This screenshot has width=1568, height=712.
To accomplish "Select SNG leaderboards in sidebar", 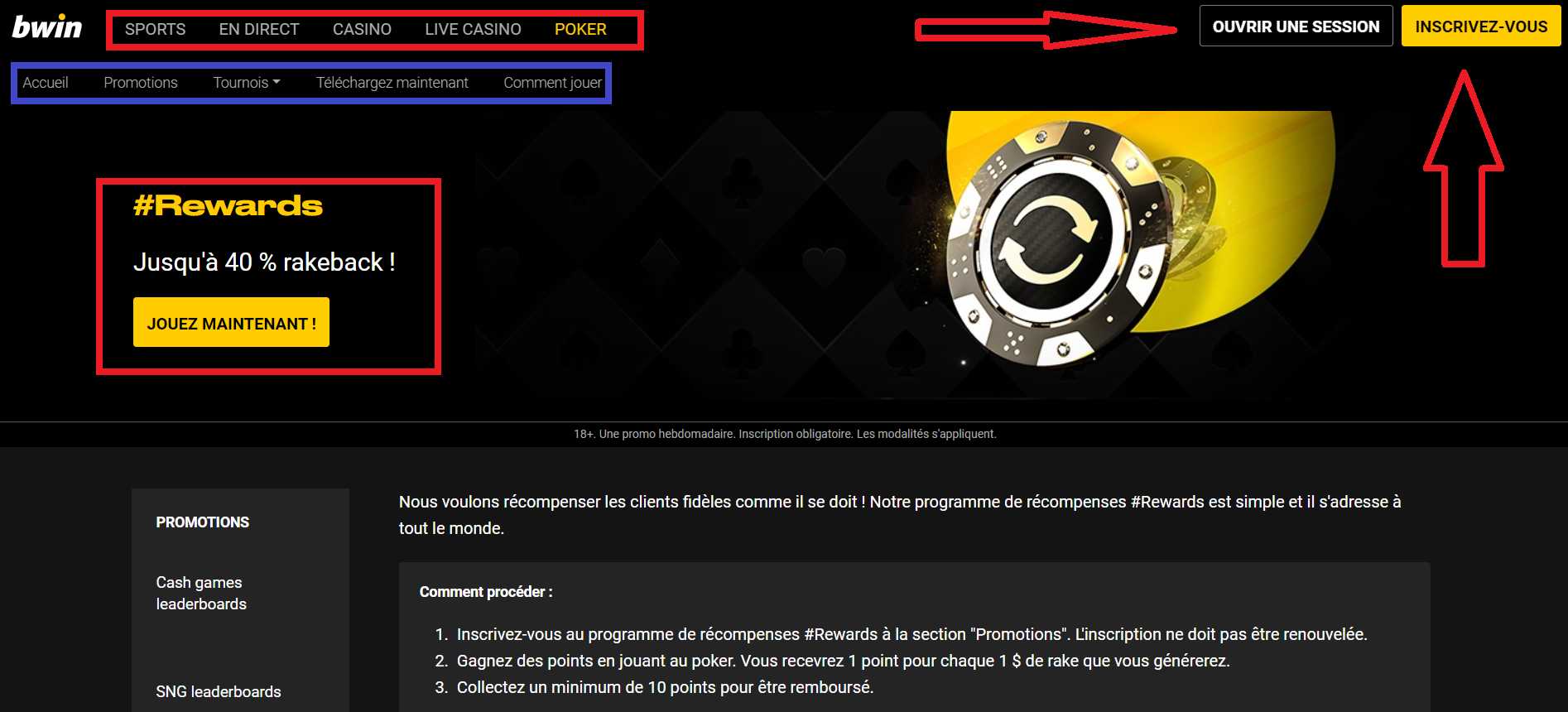I will (219, 691).
